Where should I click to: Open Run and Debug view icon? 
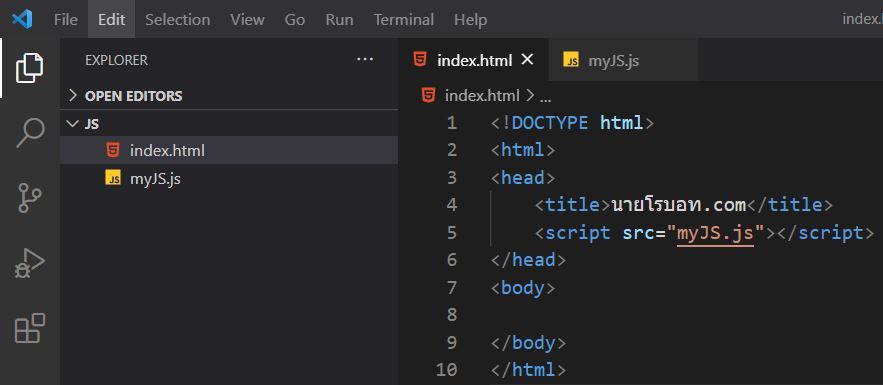[29, 263]
